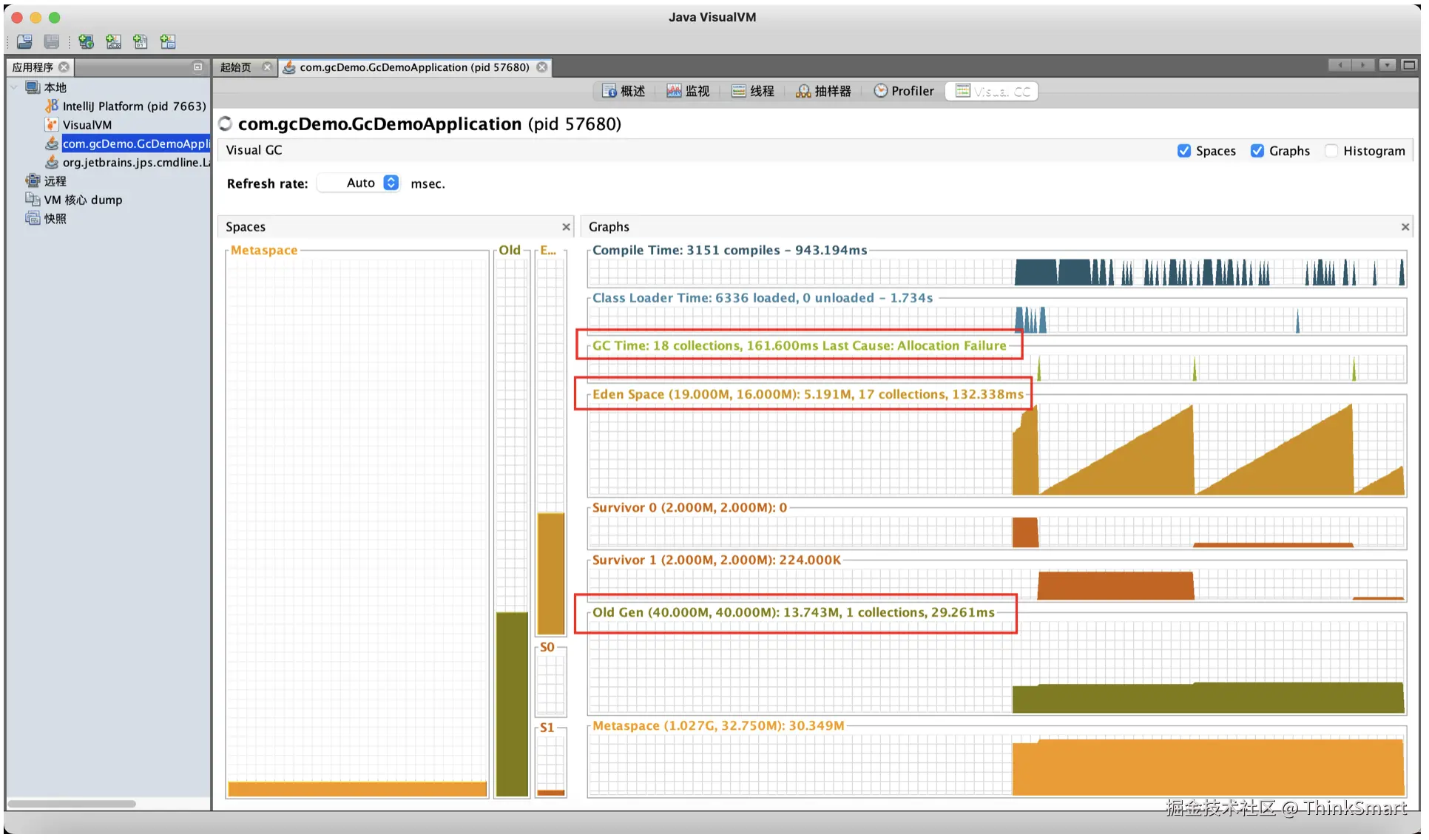Screen dimensions: 1429x840
Task: Collapse the 本地 tree node
Action: click(x=14, y=87)
